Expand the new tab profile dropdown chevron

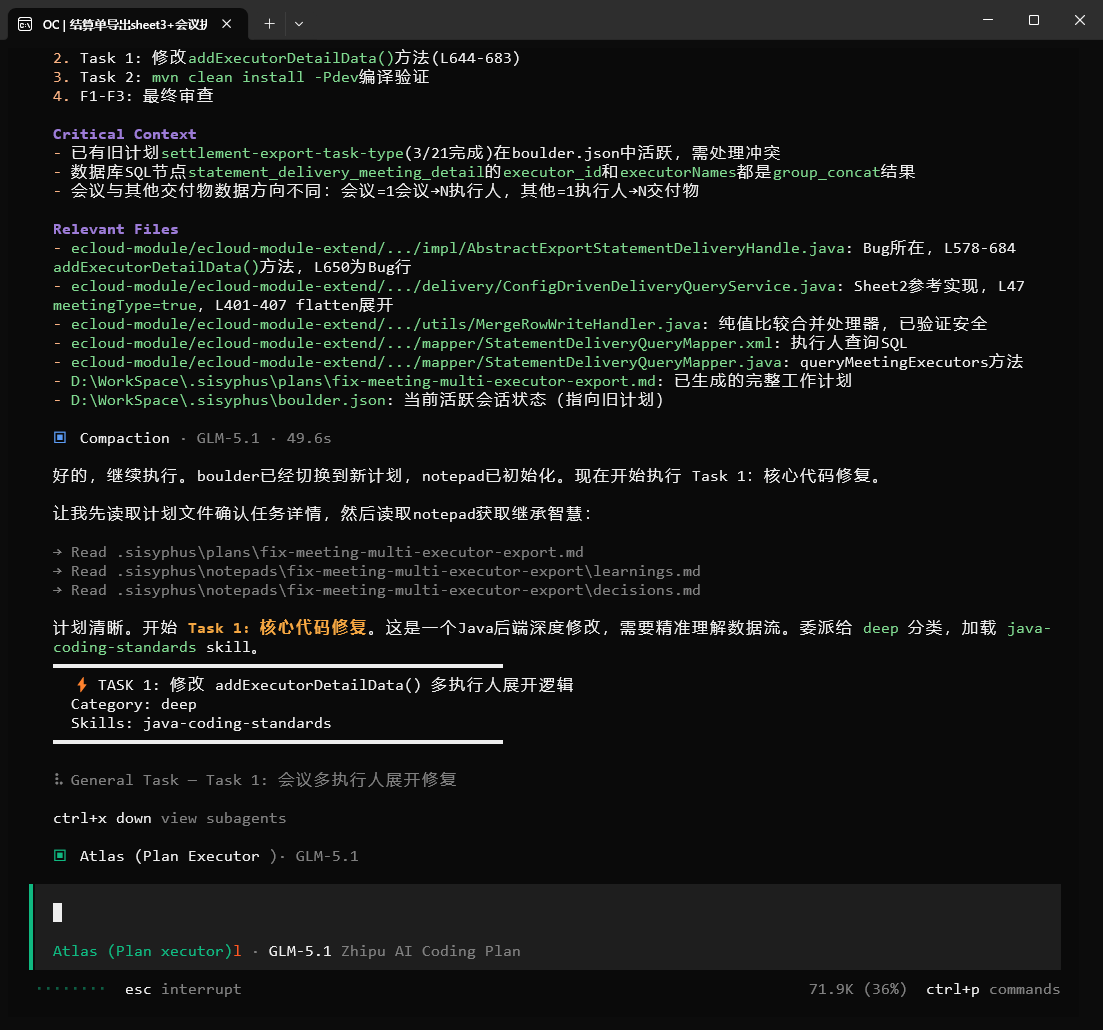pos(299,22)
